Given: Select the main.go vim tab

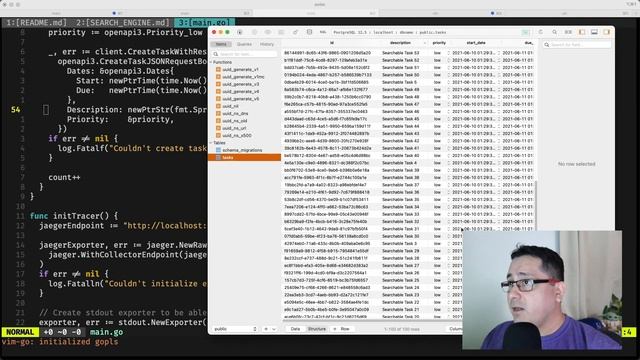Looking at the screenshot, I should (x=205, y=22).
